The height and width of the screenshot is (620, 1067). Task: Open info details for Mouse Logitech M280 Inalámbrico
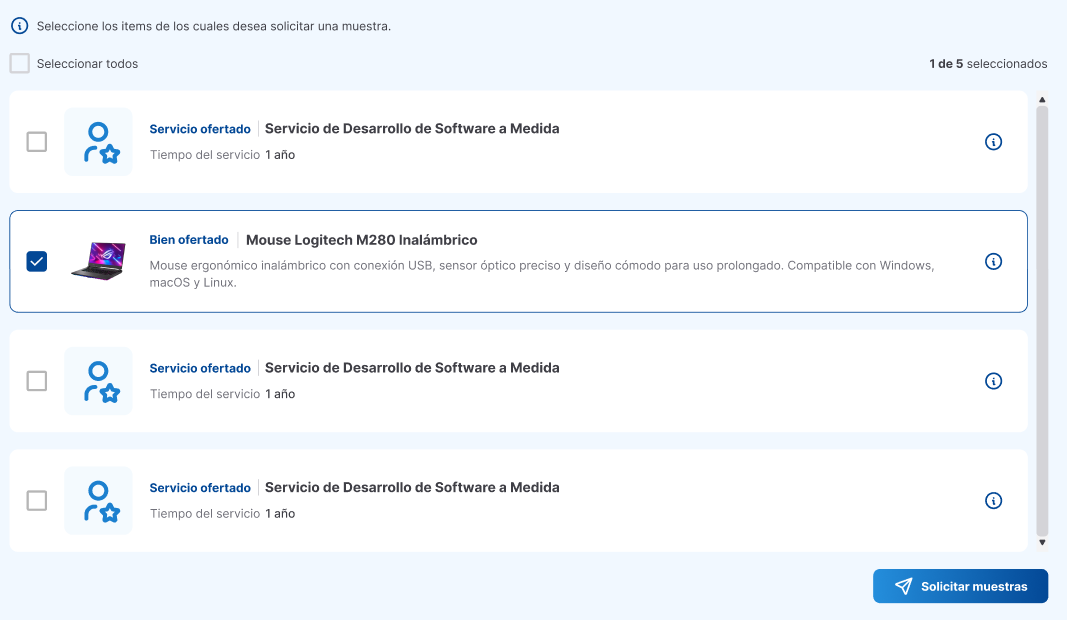(993, 261)
